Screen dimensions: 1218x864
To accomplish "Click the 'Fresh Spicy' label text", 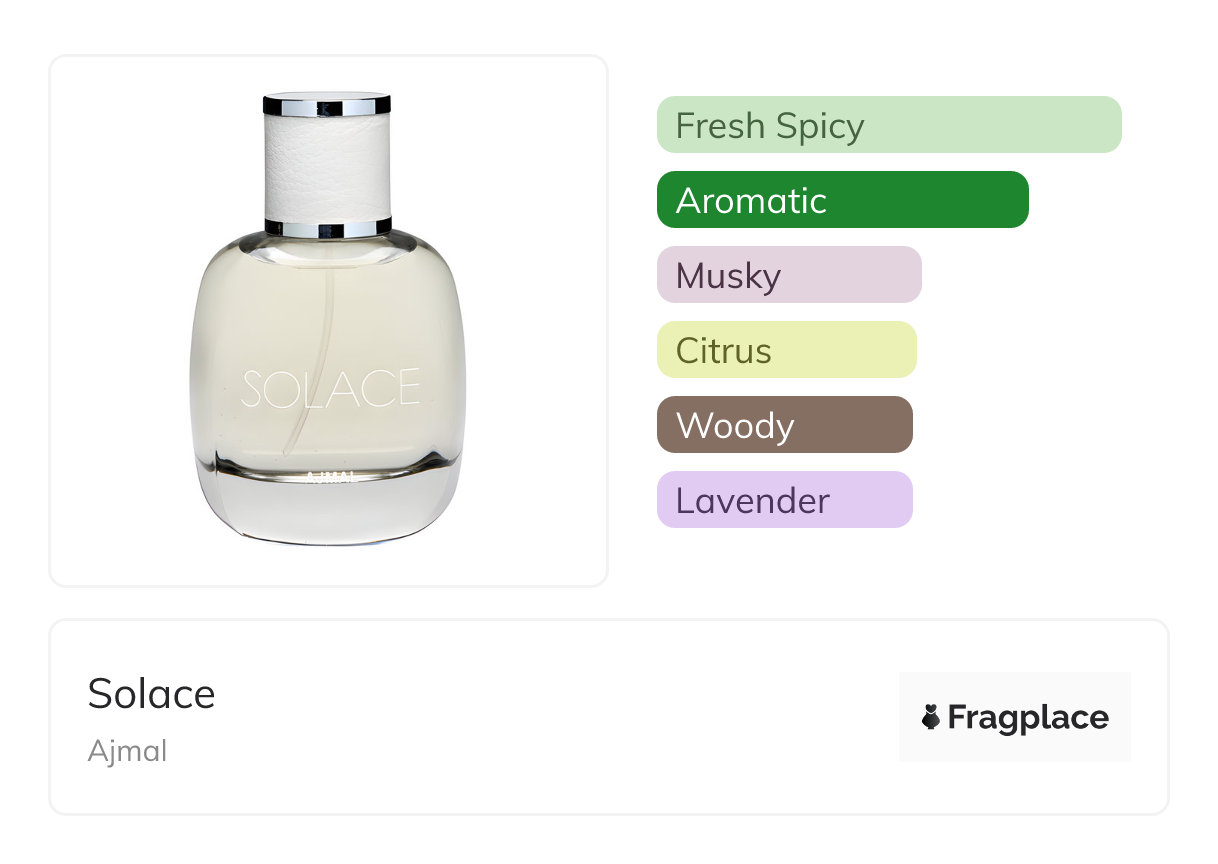I will [x=769, y=126].
